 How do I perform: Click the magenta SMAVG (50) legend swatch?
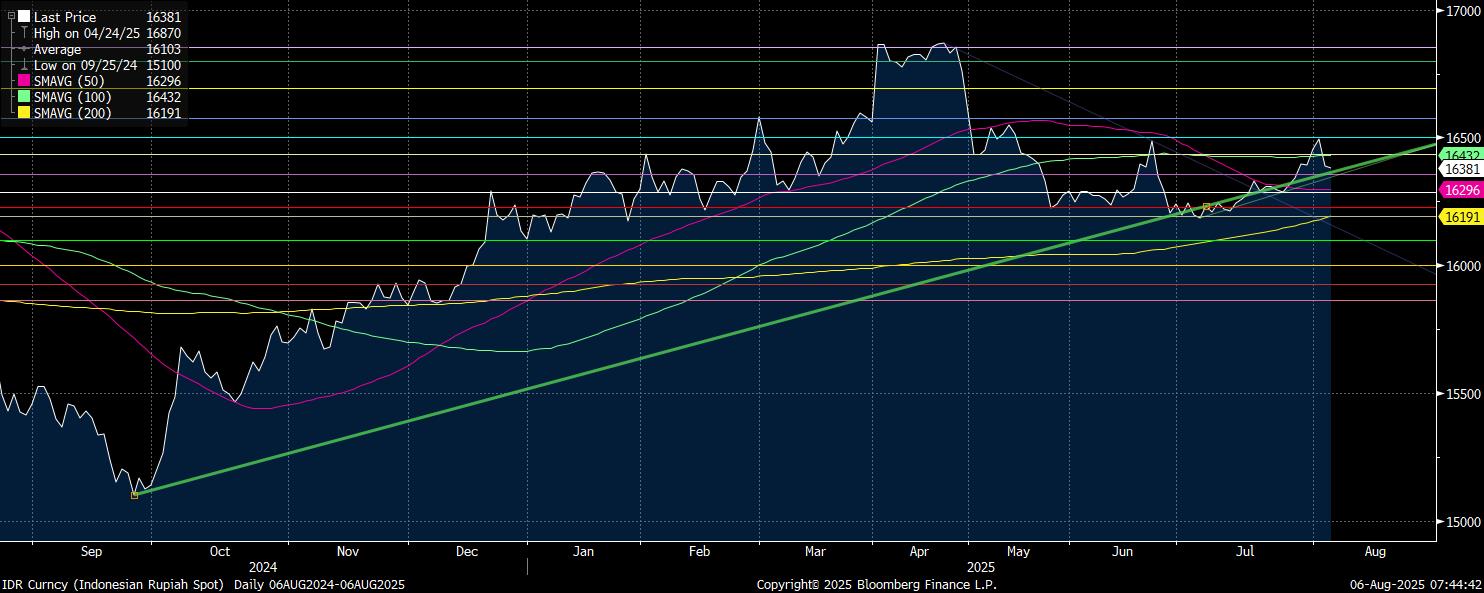pos(24,81)
